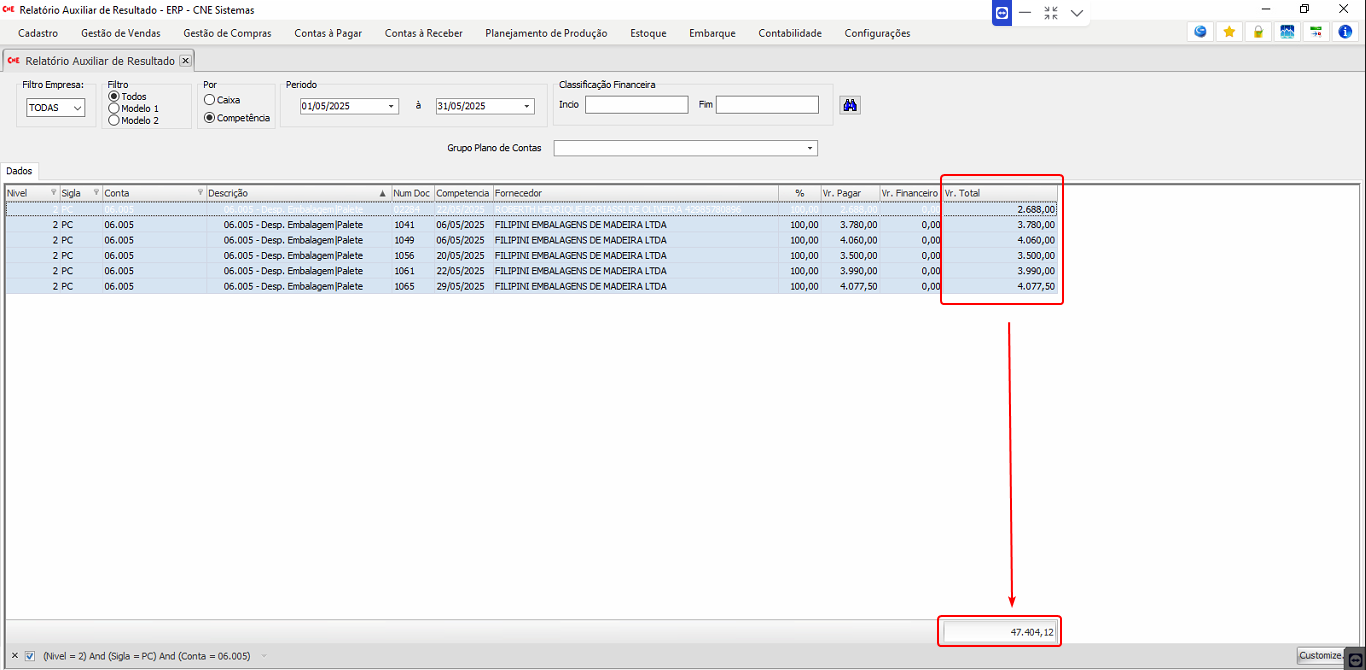Click the yellow star favorites icon
Image resolution: width=1366 pixels, height=670 pixels.
[1229, 32]
